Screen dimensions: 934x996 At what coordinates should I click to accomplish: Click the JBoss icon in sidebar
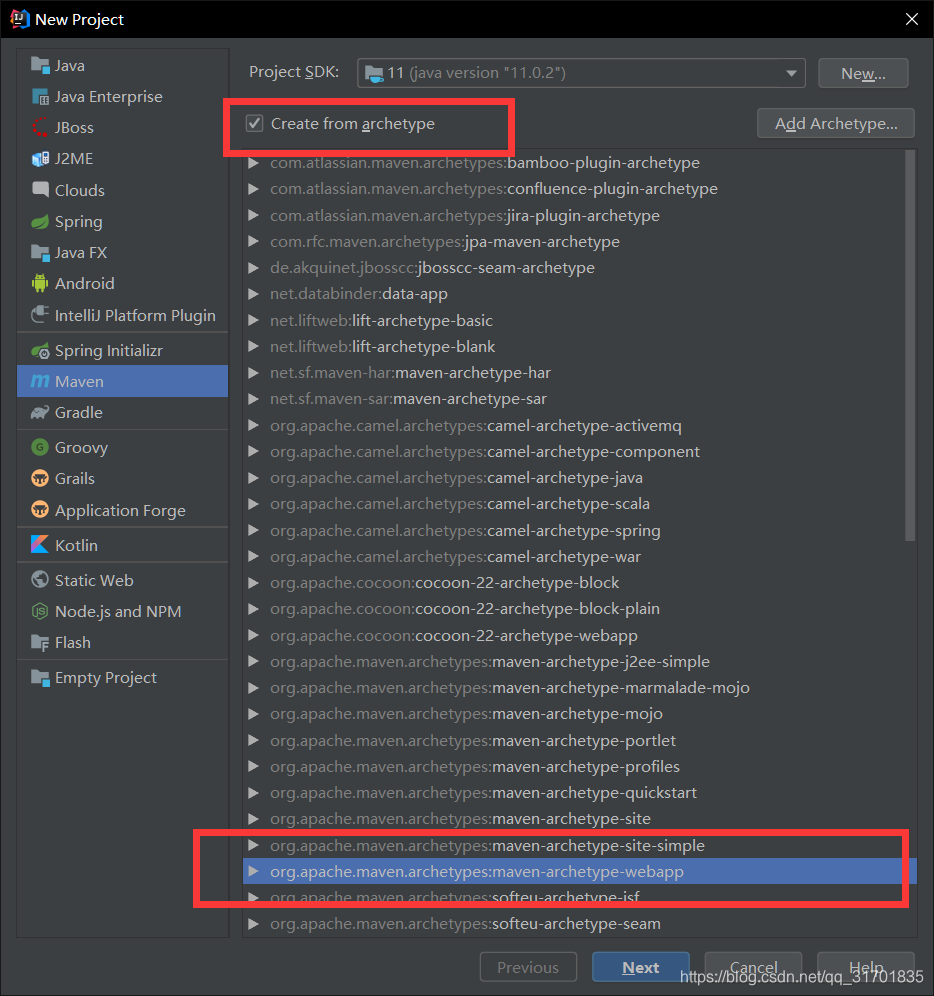pyautogui.click(x=40, y=127)
